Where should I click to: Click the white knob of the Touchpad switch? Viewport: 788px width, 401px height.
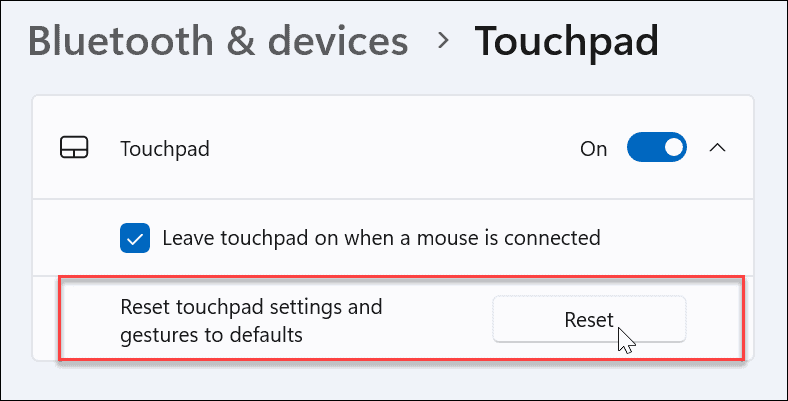(673, 148)
